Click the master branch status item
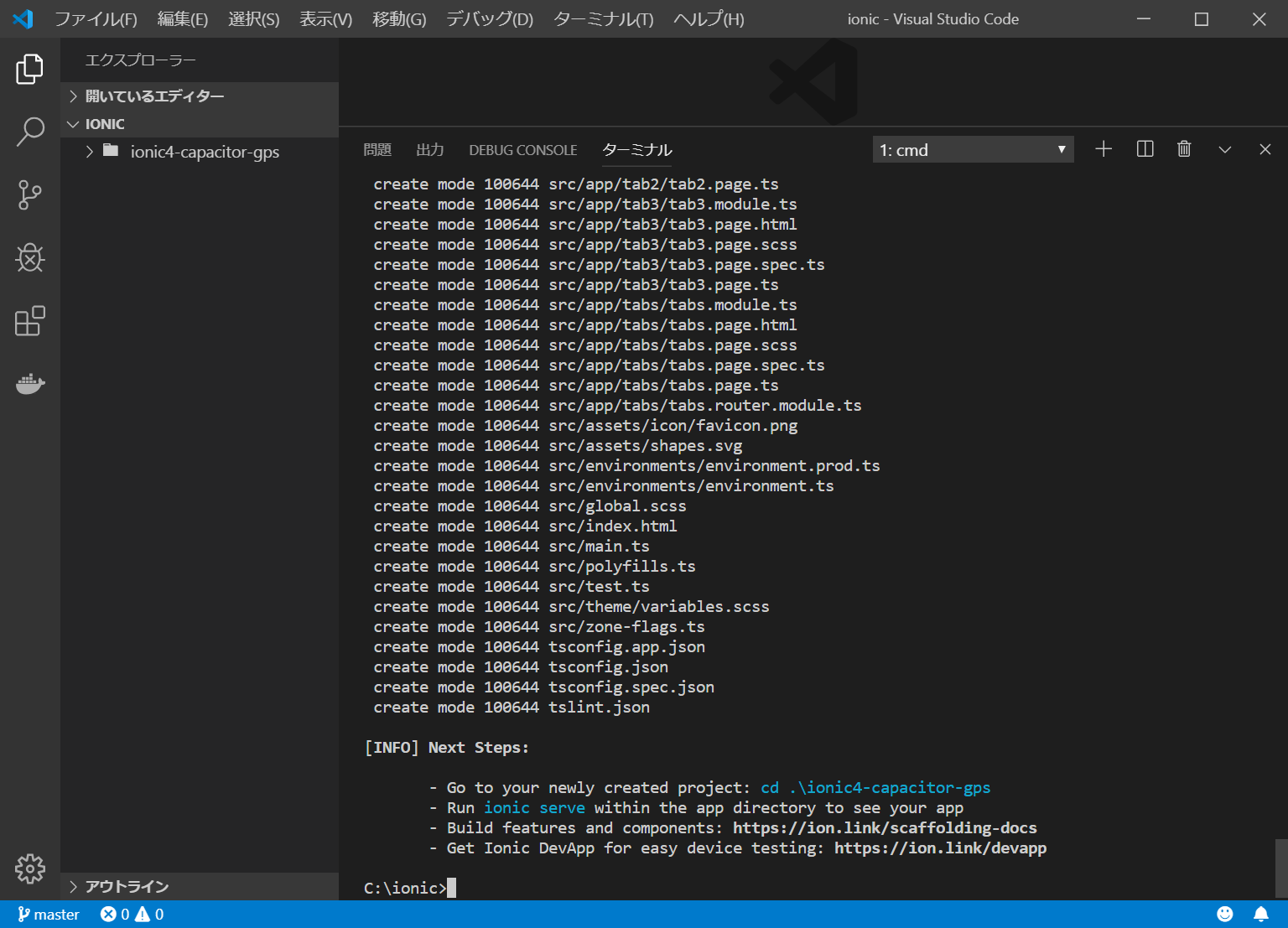The width and height of the screenshot is (1288, 928). point(49,915)
